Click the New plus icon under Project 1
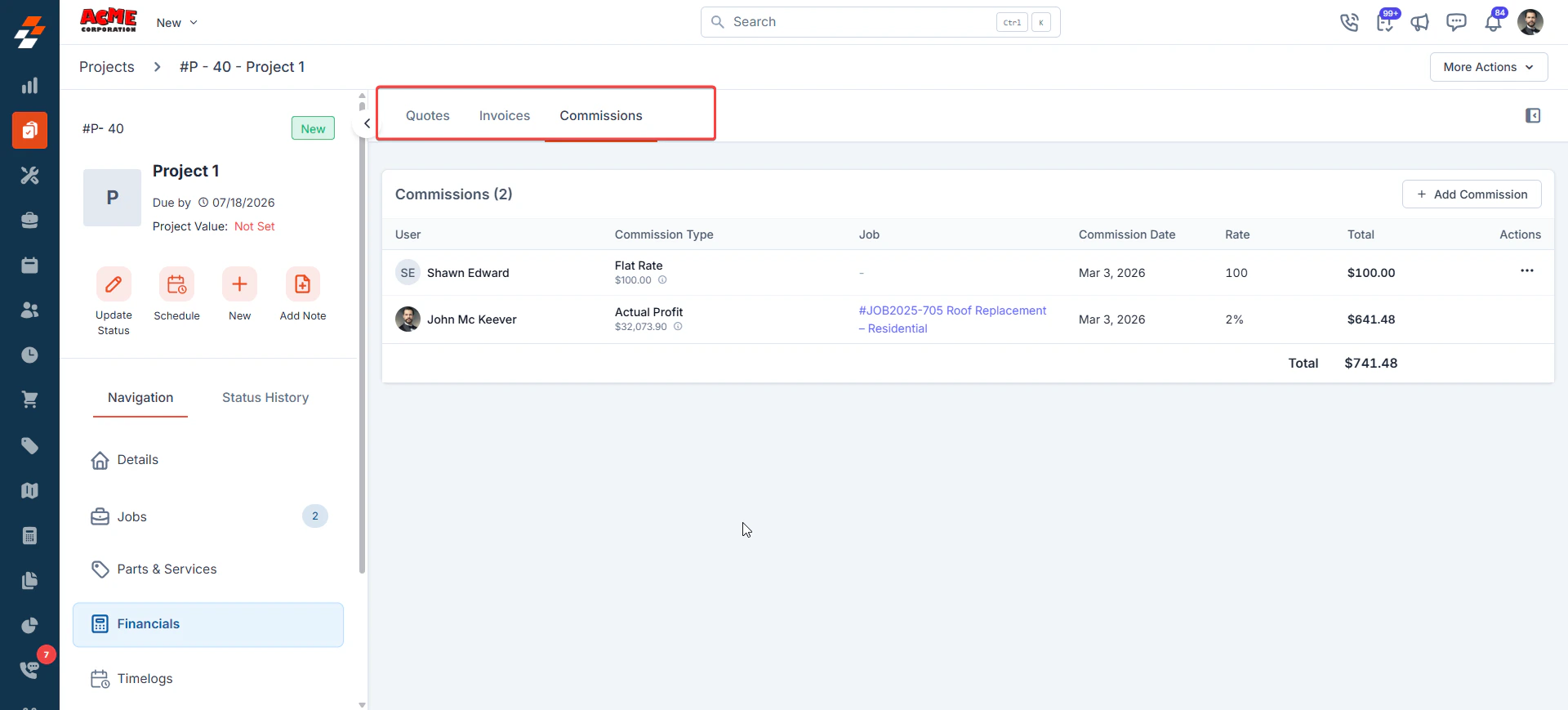This screenshot has width=1568, height=710. (239, 284)
